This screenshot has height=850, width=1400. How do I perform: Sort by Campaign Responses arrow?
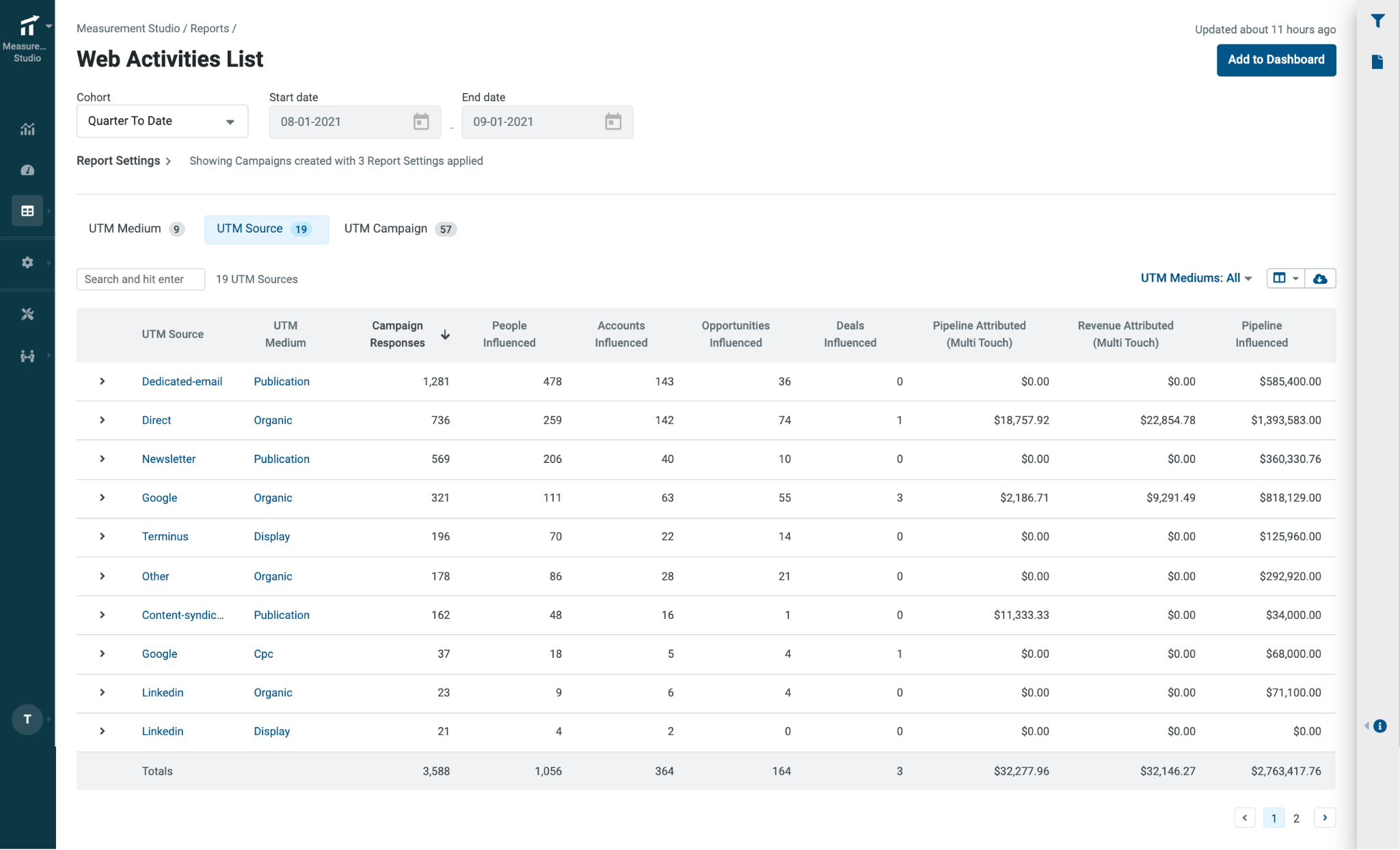point(445,334)
